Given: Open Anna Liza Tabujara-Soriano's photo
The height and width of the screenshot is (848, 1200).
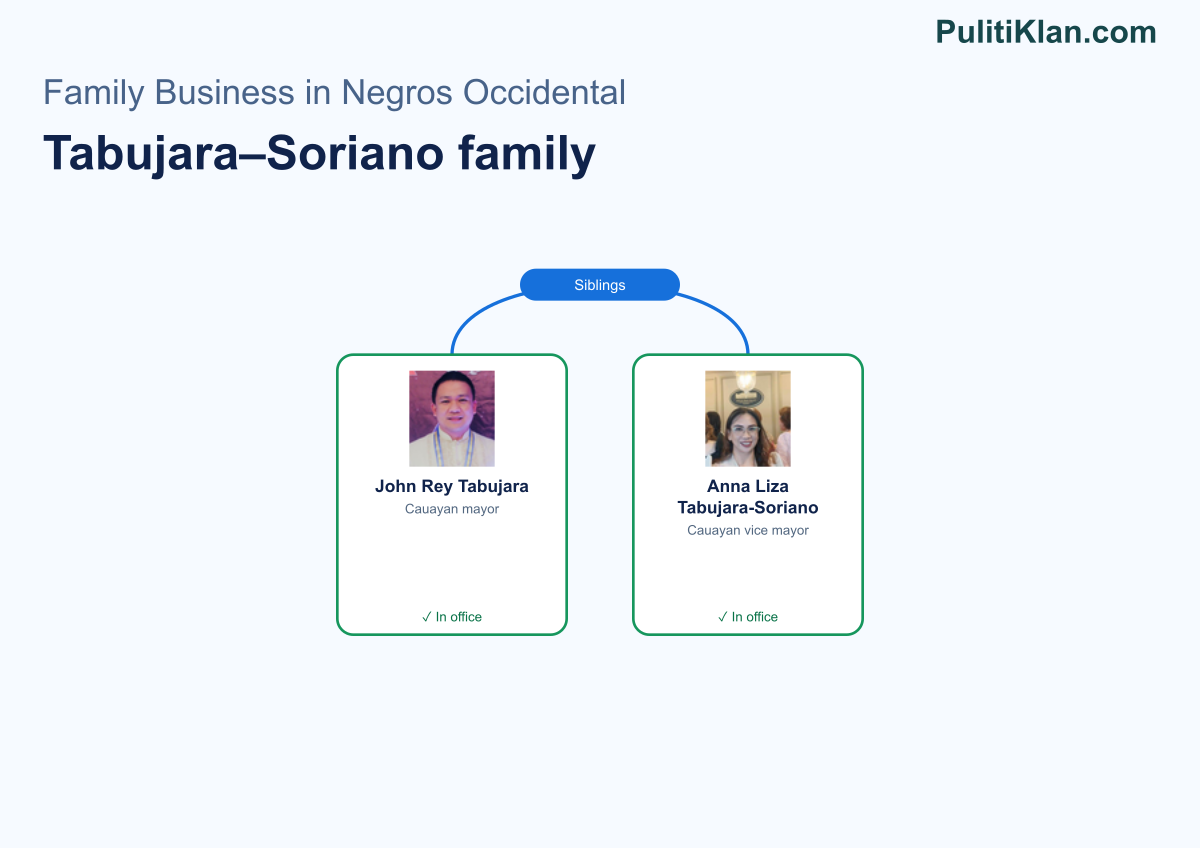Looking at the screenshot, I should pos(748,419).
